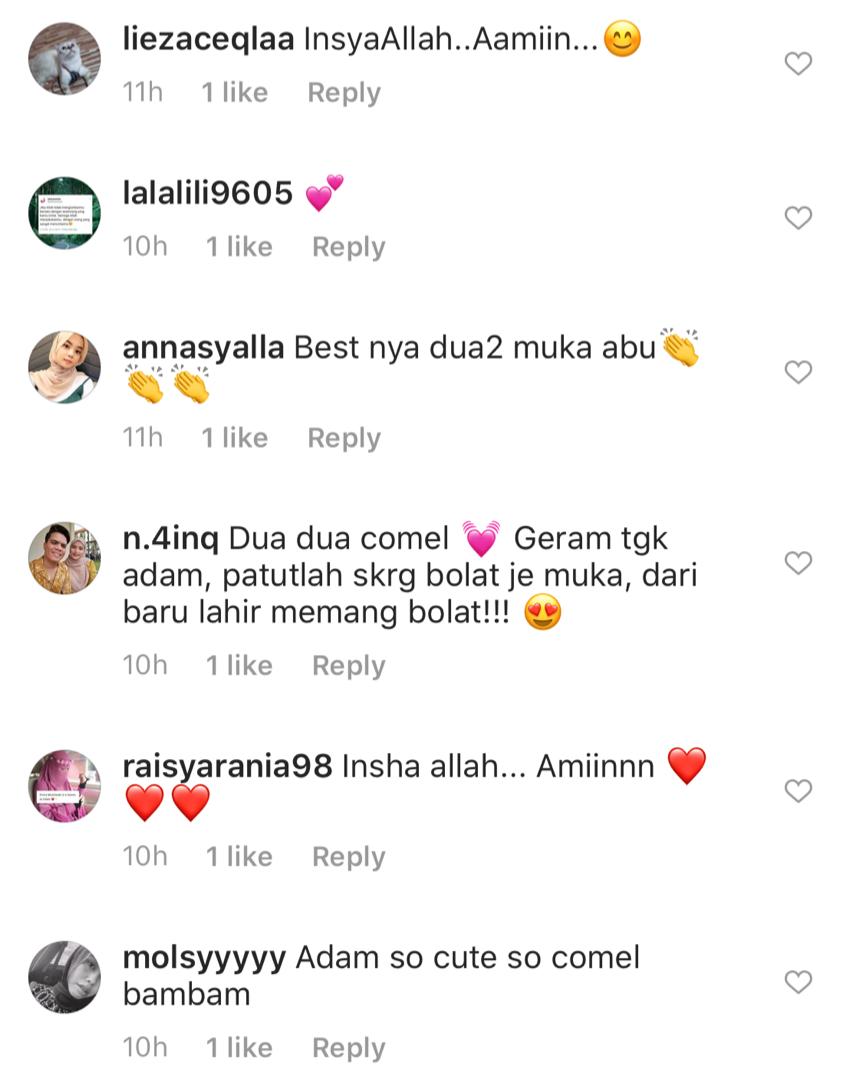Reply to molsyyyyy's comment
Image resolution: width=863 pixels, height=1080 pixels.
coord(349,1048)
